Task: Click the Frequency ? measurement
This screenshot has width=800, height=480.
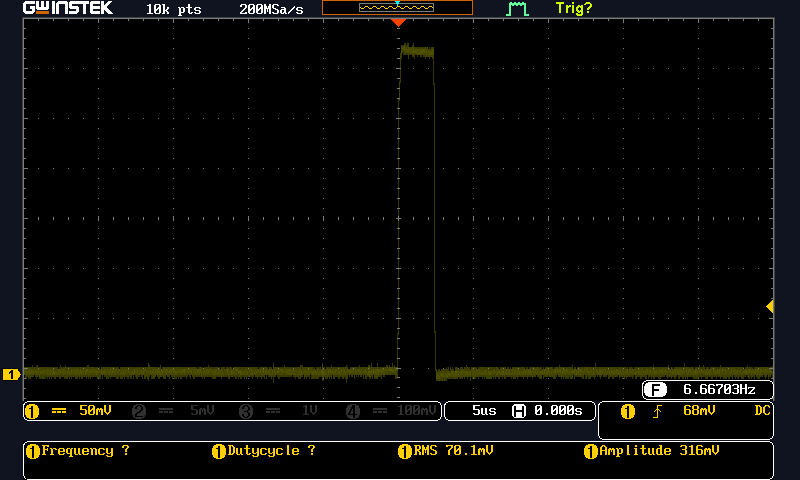Action: click(x=85, y=451)
